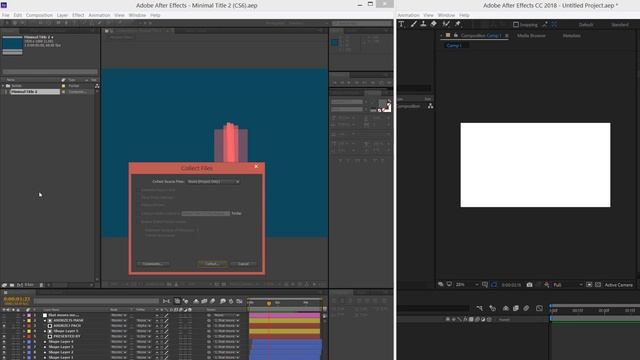Click the current-time indicator in CS6 timeline
The image size is (640, 360).
269,303
